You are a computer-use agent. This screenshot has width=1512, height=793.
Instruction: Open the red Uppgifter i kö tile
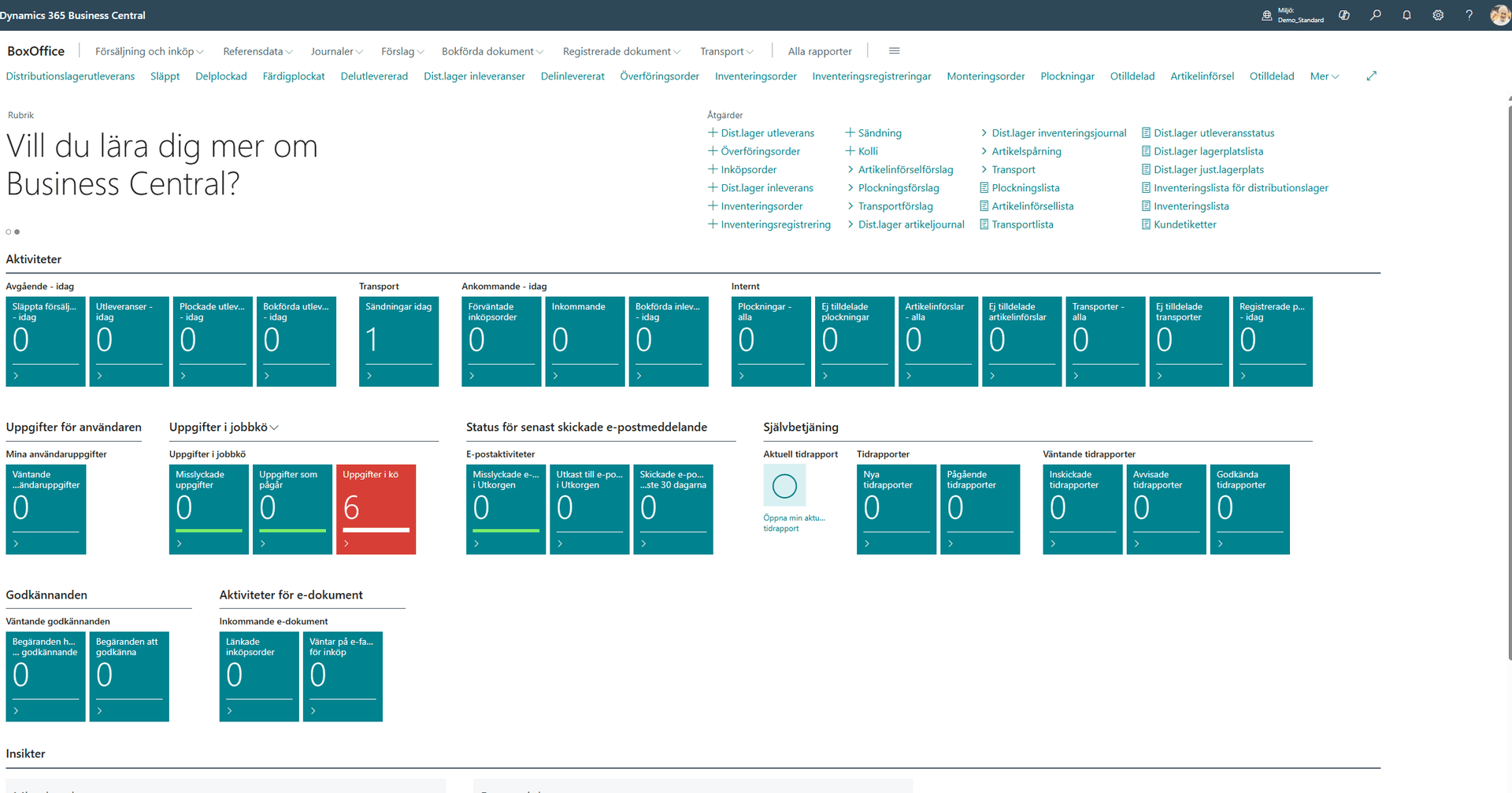point(376,509)
